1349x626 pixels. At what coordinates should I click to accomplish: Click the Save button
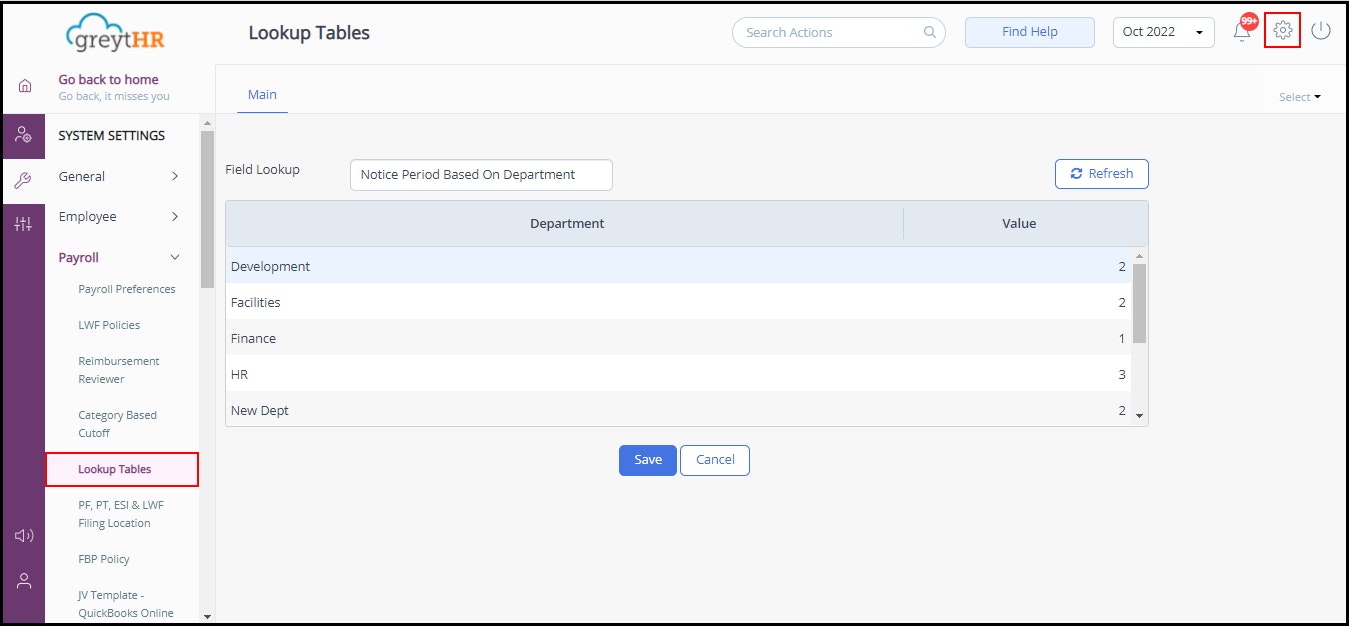click(648, 460)
